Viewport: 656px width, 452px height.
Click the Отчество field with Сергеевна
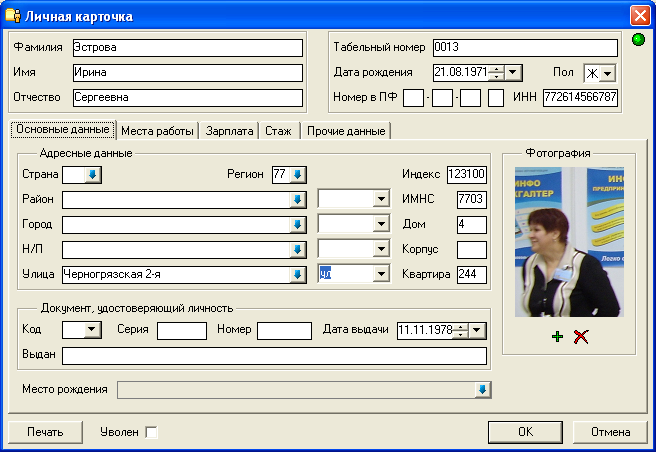click(x=187, y=98)
